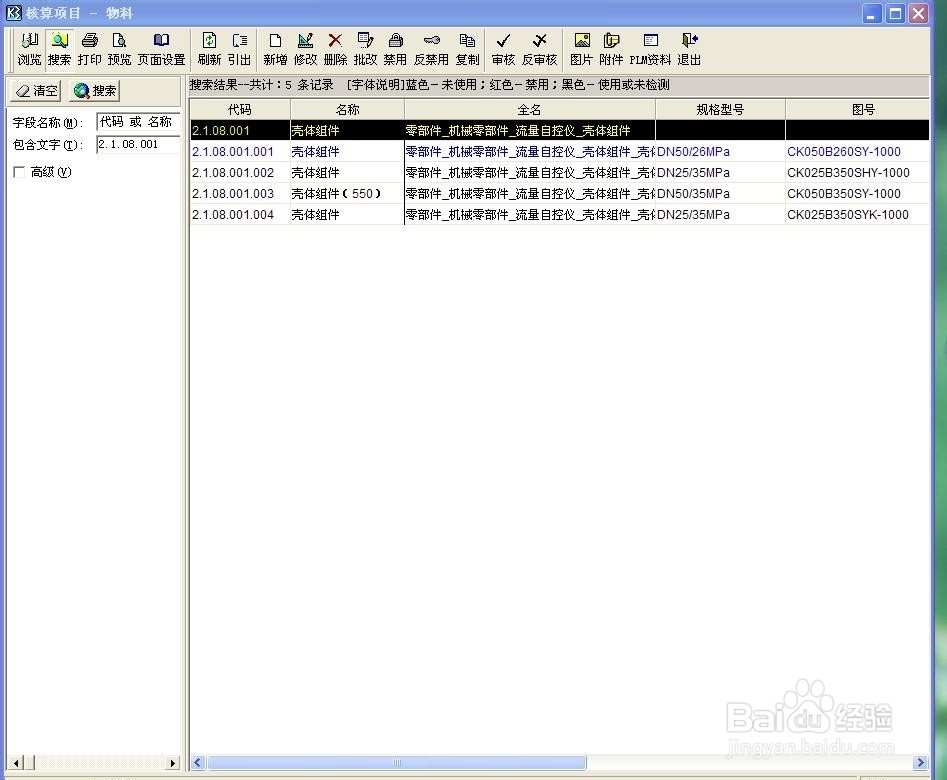Select row 2.1.08.001.002
Image resolution: width=947 pixels, height=780 pixels.
[559, 173]
